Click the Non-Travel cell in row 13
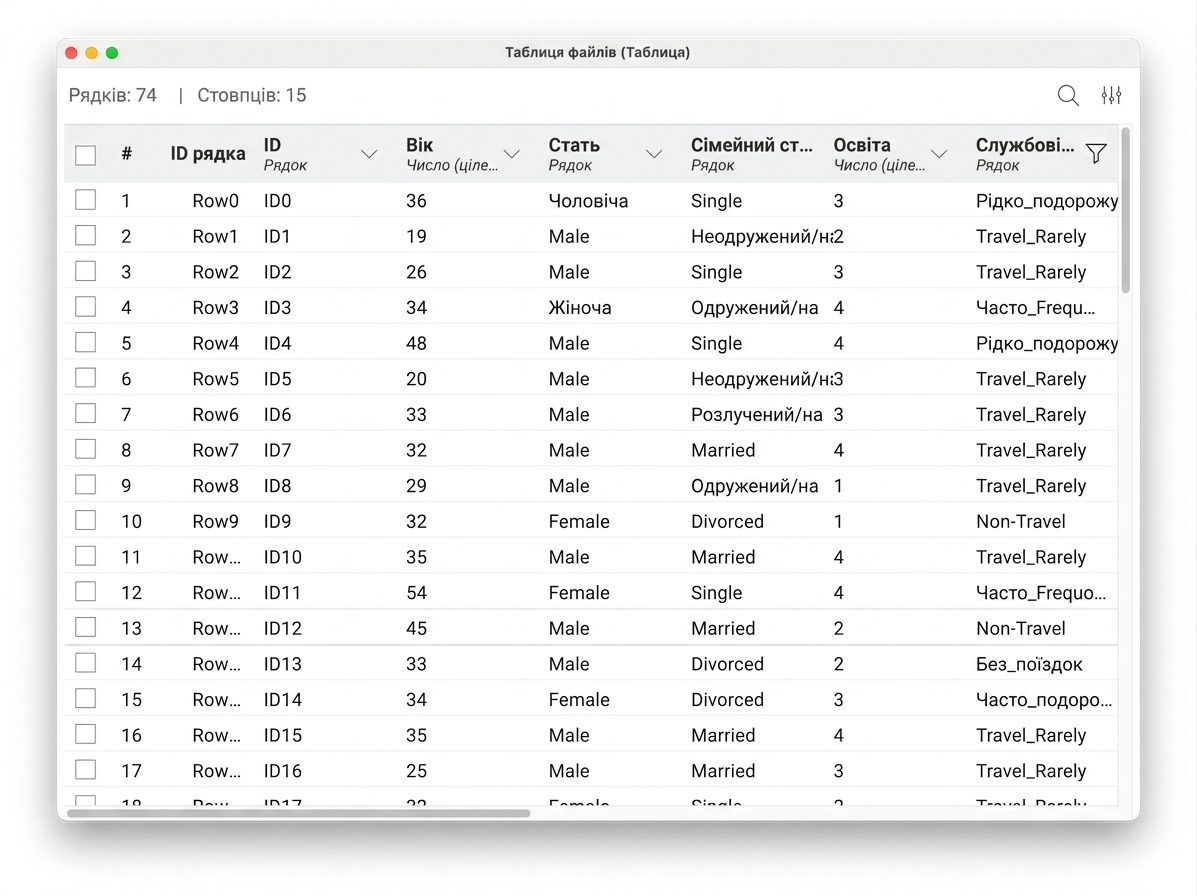1197x896 pixels. click(x=1021, y=628)
